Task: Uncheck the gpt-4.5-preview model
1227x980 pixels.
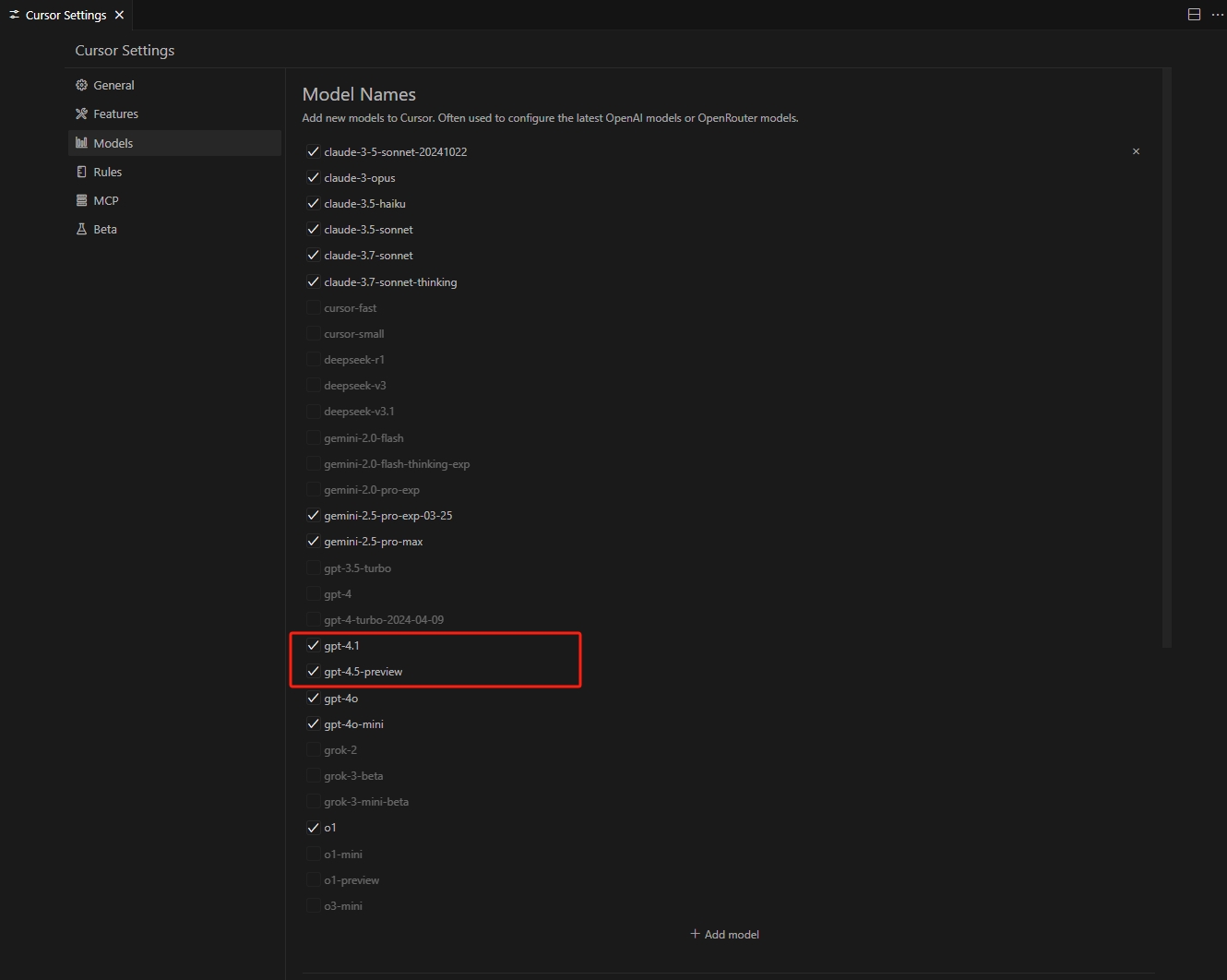Action: [x=313, y=671]
